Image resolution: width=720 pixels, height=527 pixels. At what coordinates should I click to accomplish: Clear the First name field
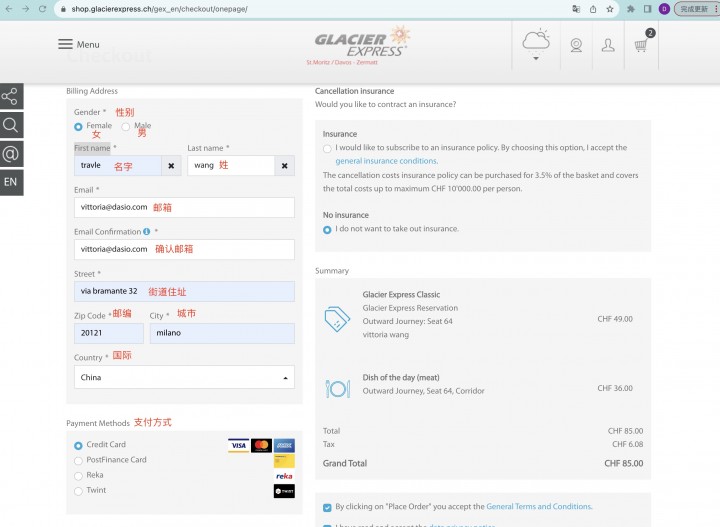pos(171,166)
